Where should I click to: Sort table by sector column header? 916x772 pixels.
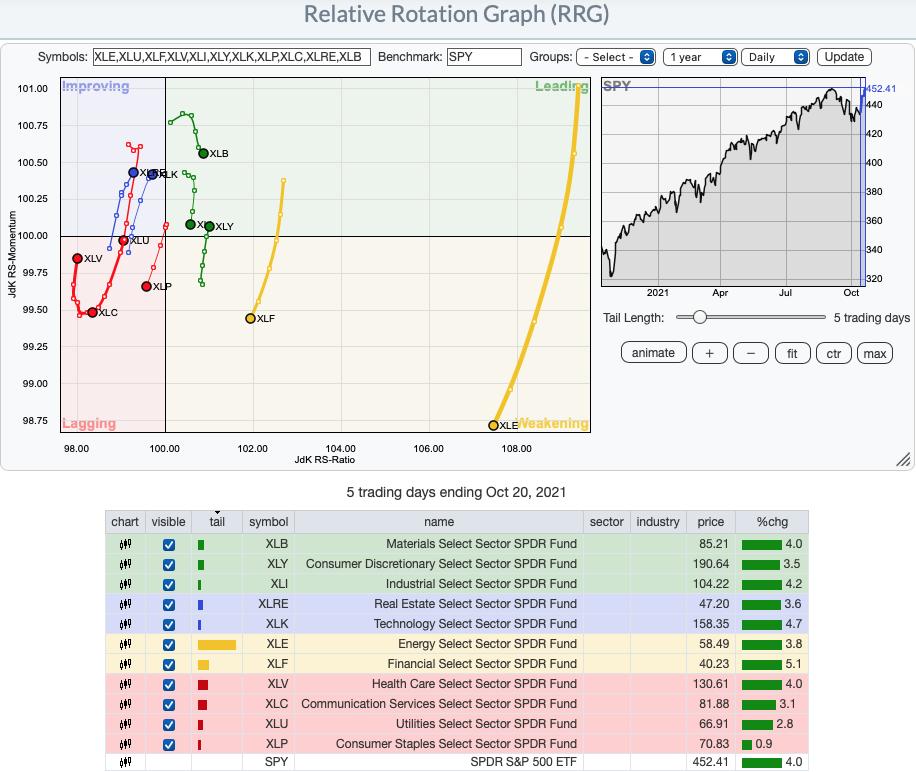606,522
